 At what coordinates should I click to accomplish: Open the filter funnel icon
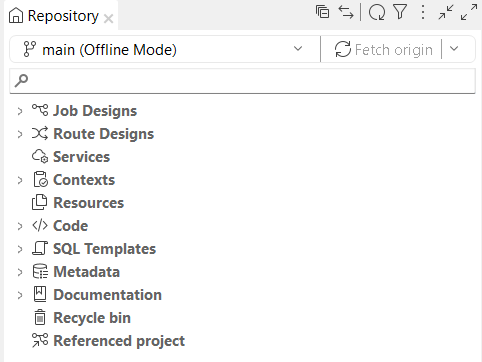[x=400, y=12]
